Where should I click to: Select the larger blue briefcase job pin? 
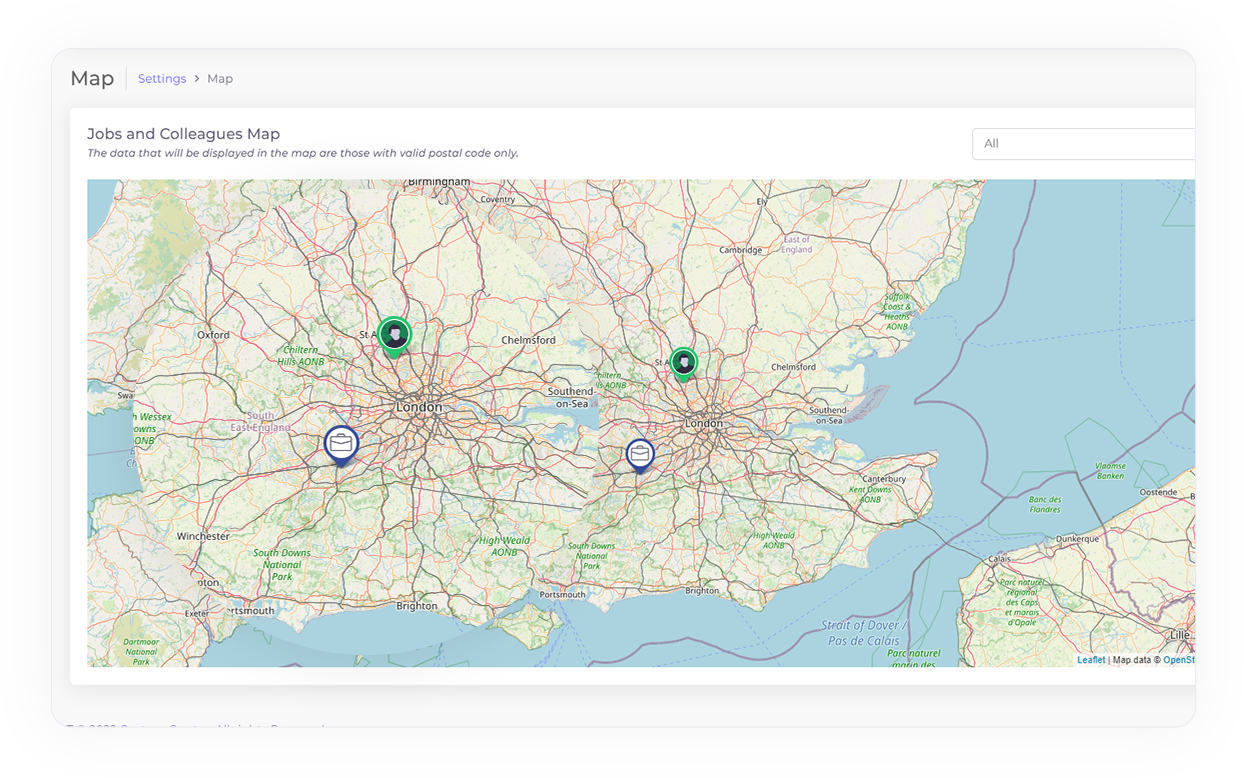pyautogui.click(x=341, y=444)
